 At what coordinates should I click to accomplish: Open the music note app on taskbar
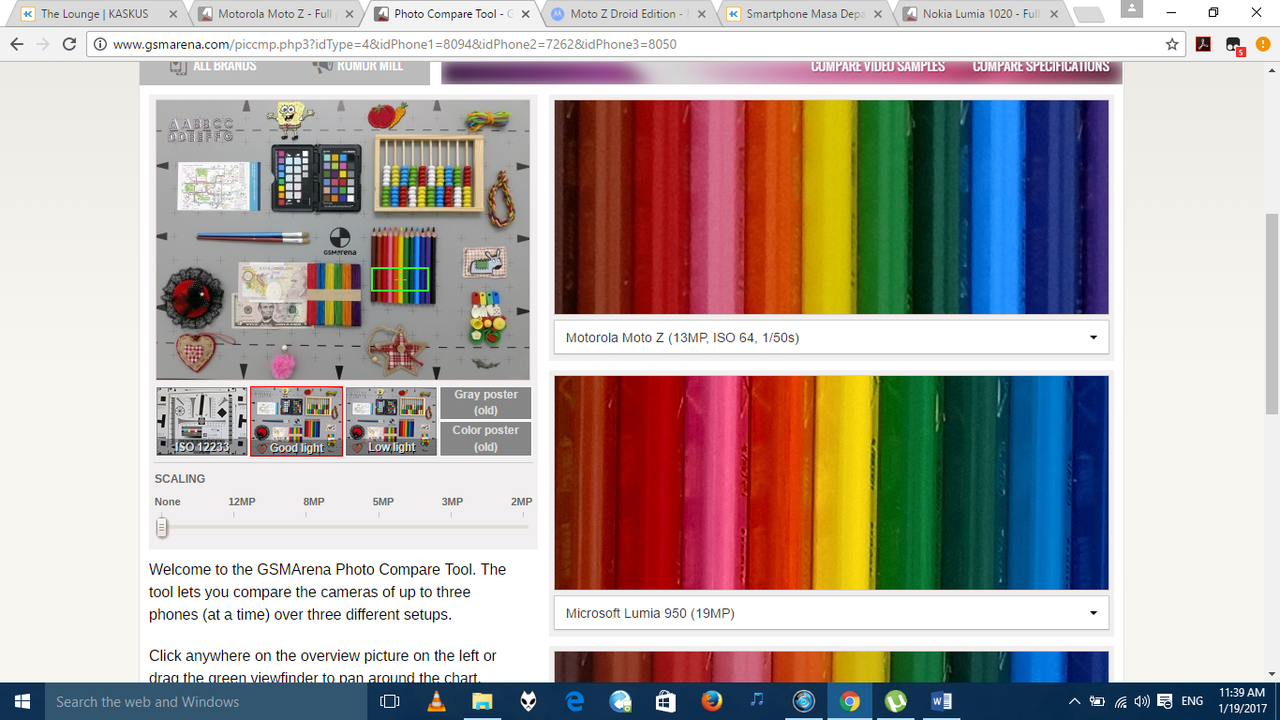pyautogui.click(x=758, y=702)
